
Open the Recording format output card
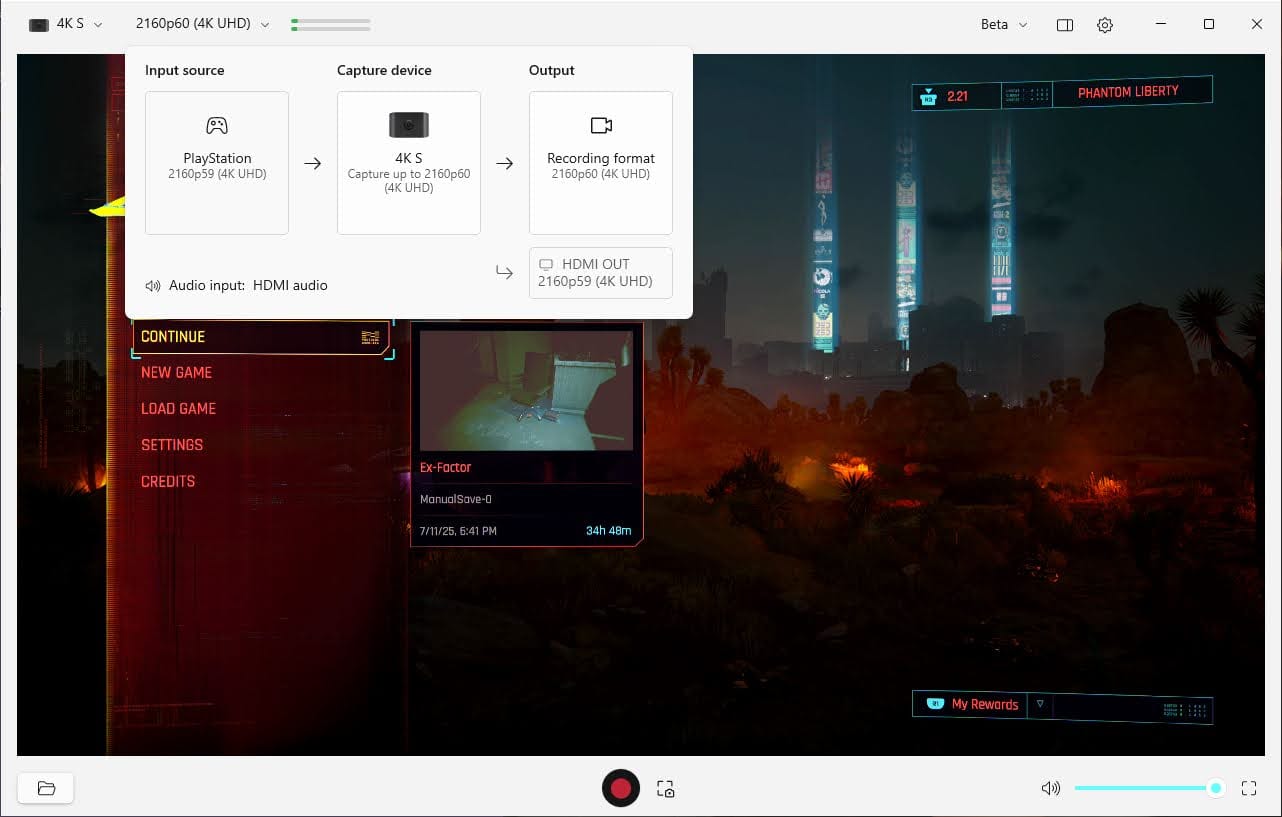[601, 163]
